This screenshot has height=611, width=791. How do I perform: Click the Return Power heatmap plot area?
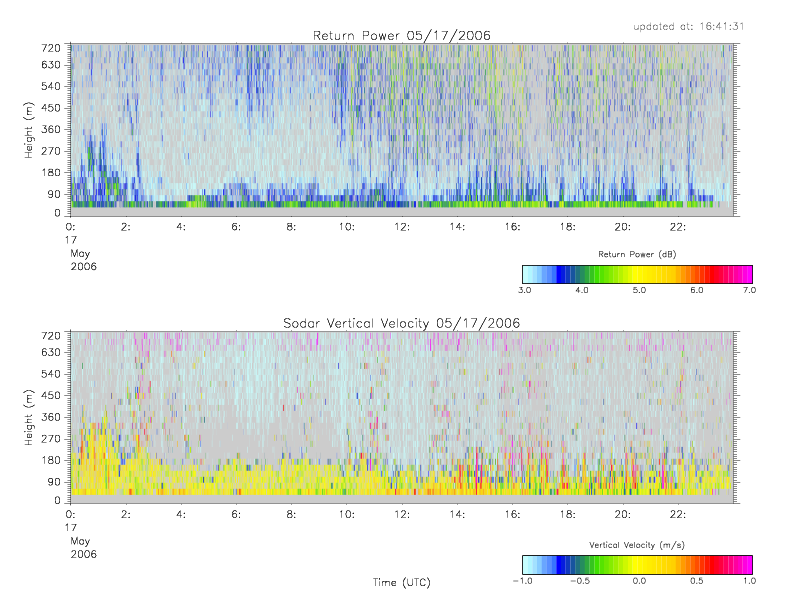click(402, 130)
